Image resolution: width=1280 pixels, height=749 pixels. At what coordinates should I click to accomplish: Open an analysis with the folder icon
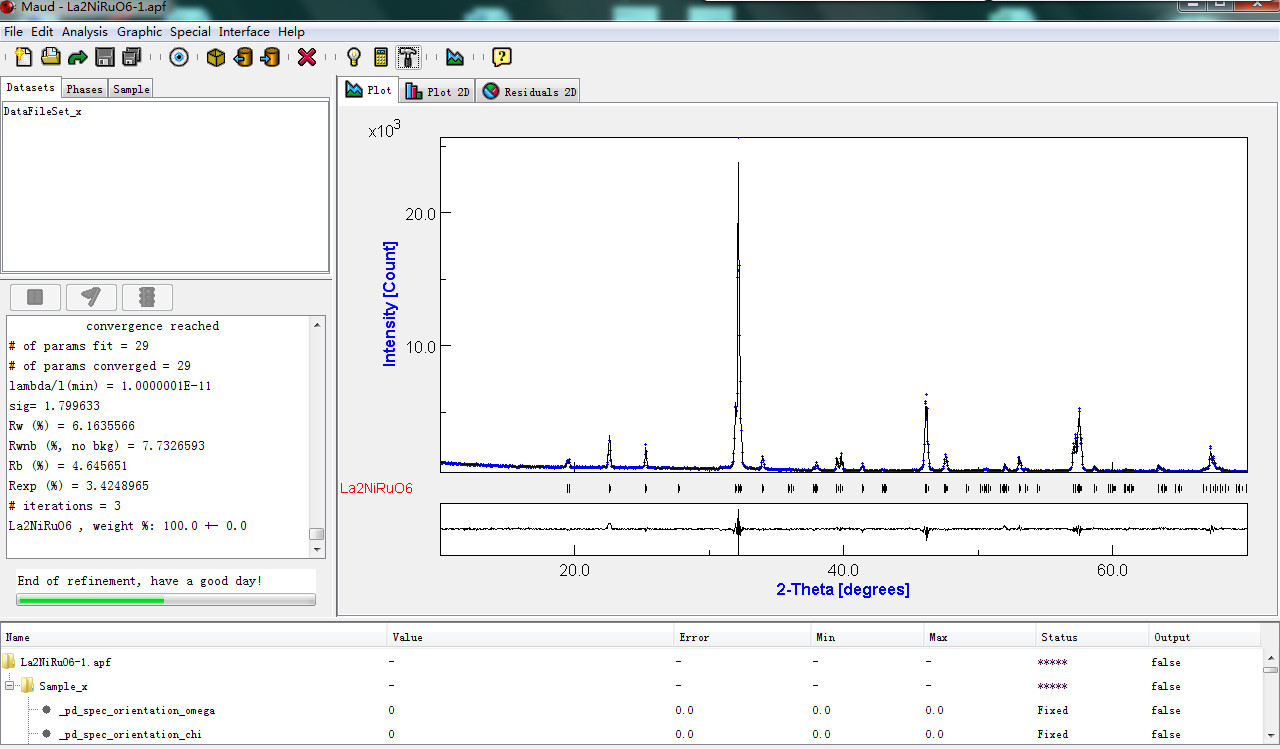50,57
